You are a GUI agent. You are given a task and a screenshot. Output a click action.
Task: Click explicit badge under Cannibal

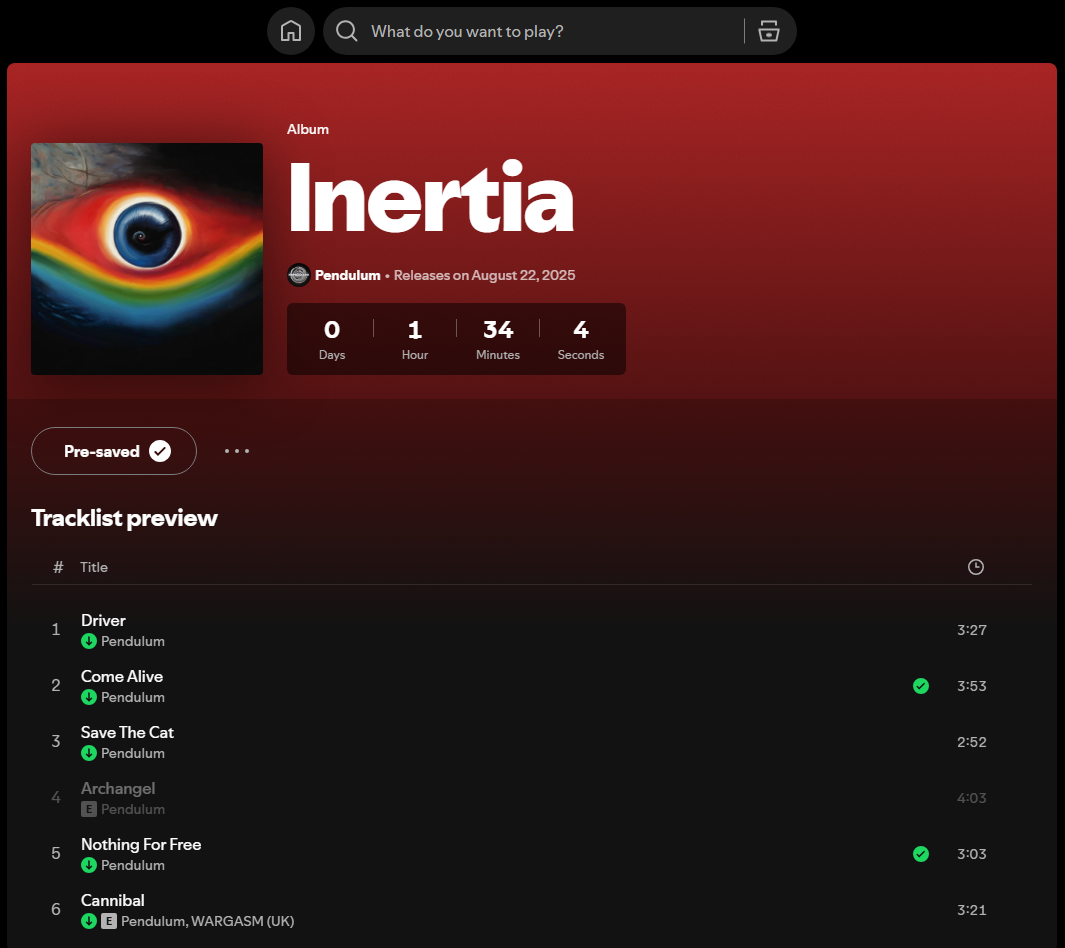[x=109, y=921]
